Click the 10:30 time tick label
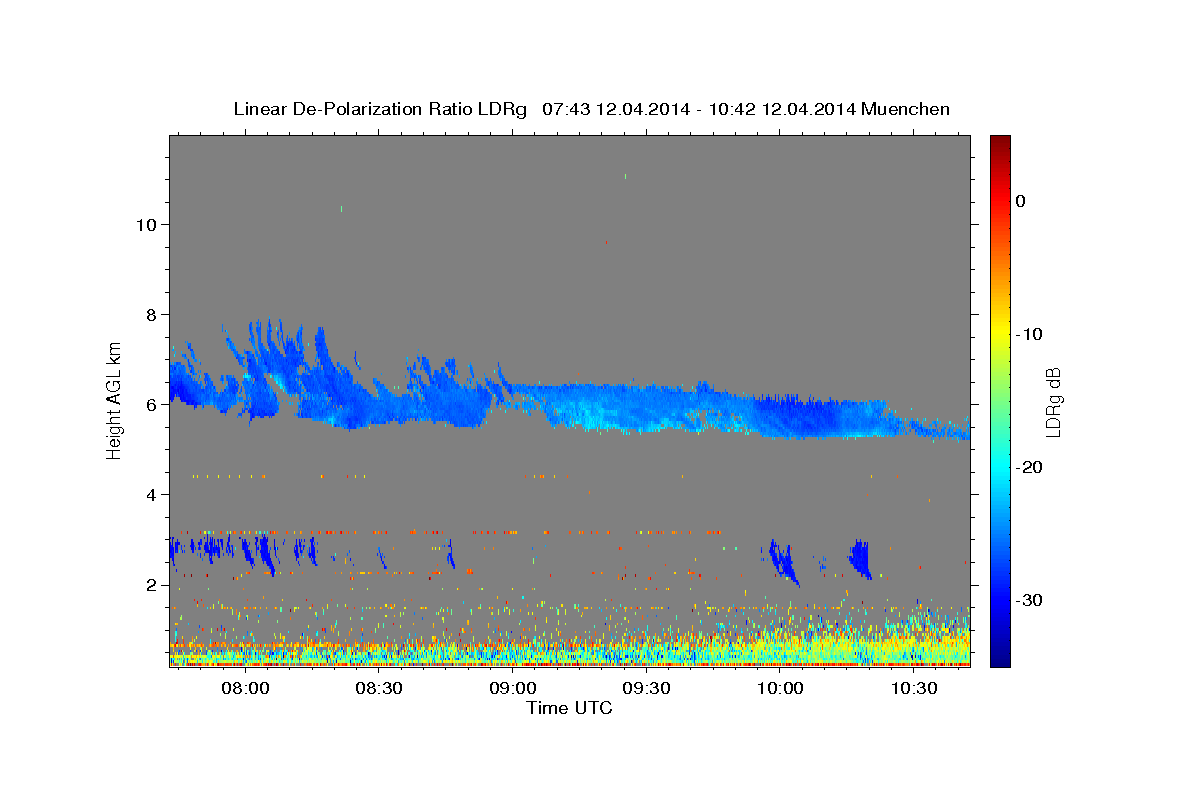Screen dimensions: 1200x800 [913, 689]
